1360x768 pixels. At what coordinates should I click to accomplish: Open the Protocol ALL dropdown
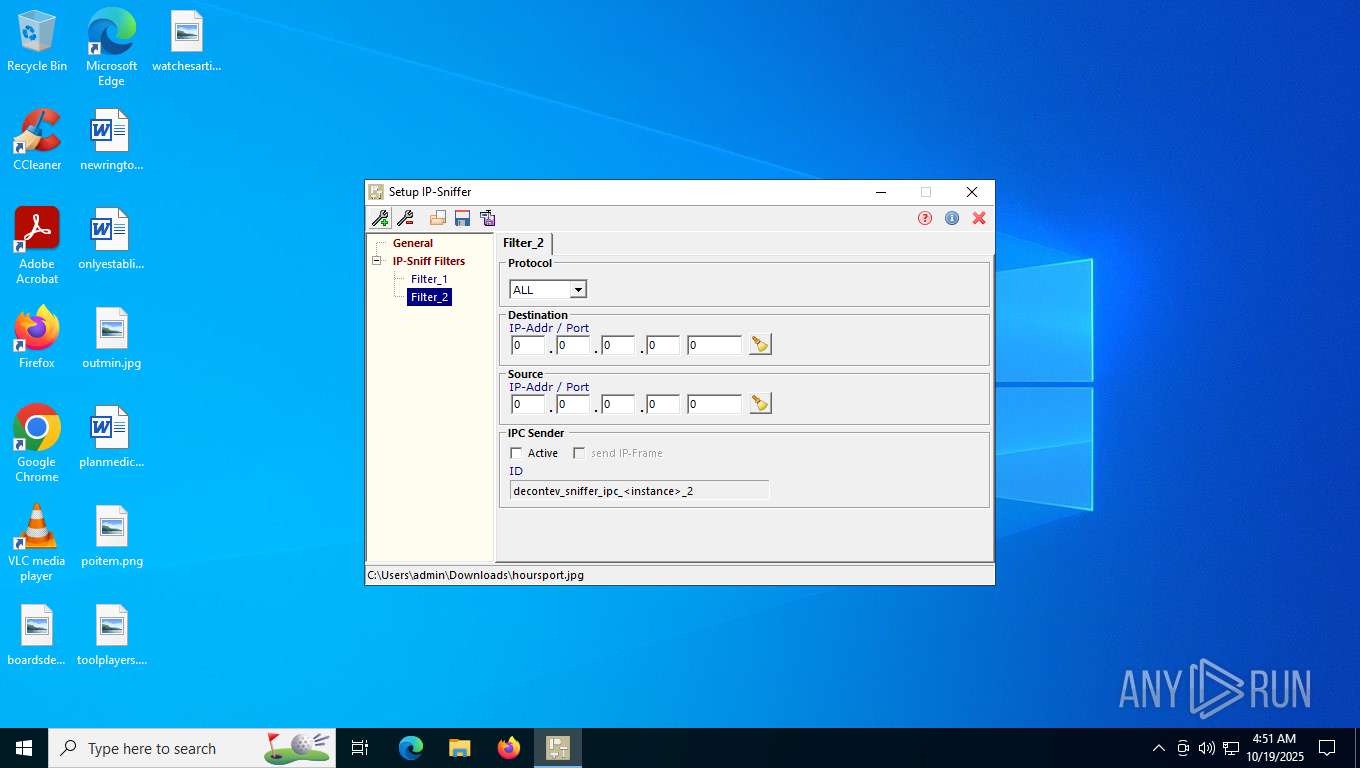click(577, 289)
